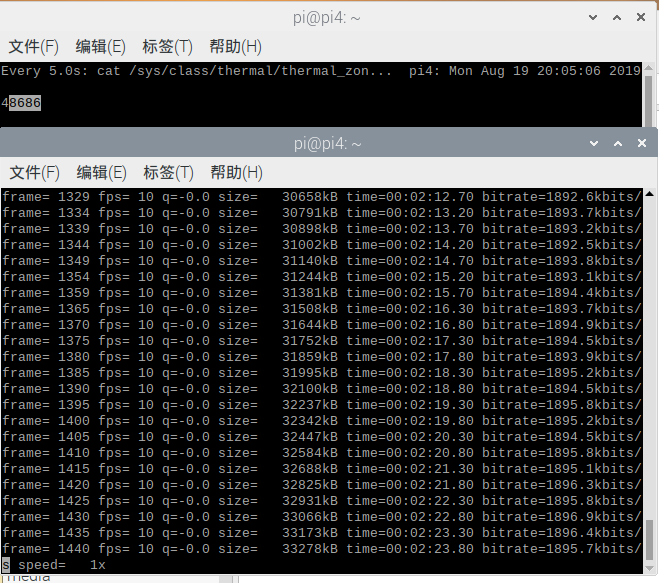Click the timestamp 'Mon Aug 19 20:05:06 2019'
Image resolution: width=659 pixels, height=583 pixels.
click(x=545, y=71)
